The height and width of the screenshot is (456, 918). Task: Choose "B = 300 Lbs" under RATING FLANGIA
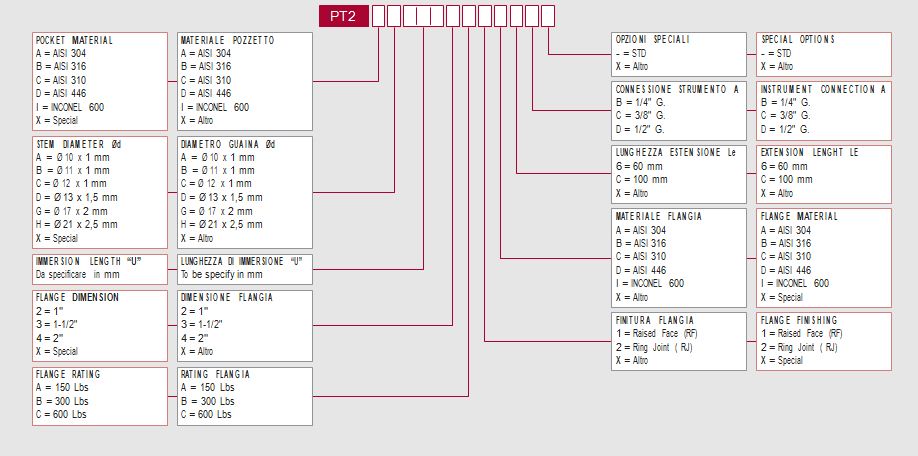(207, 400)
